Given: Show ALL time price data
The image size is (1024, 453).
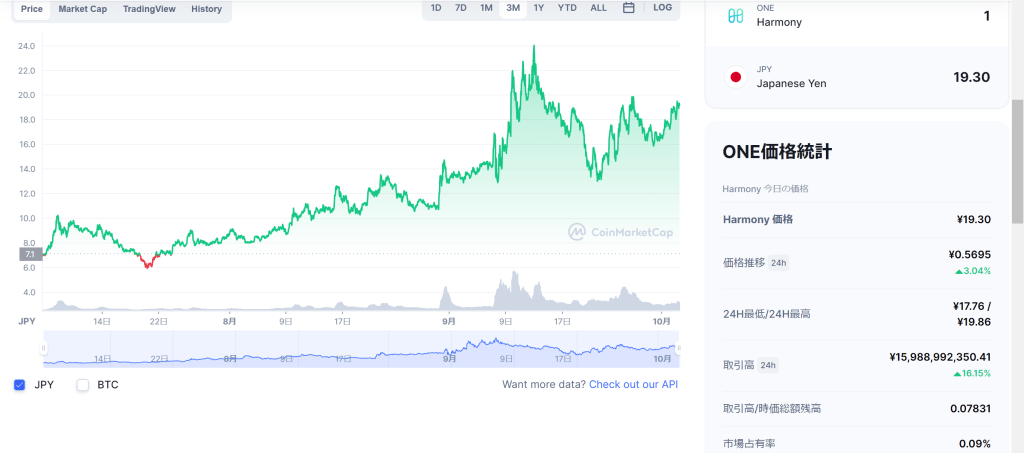Looking at the screenshot, I should click(598, 8).
